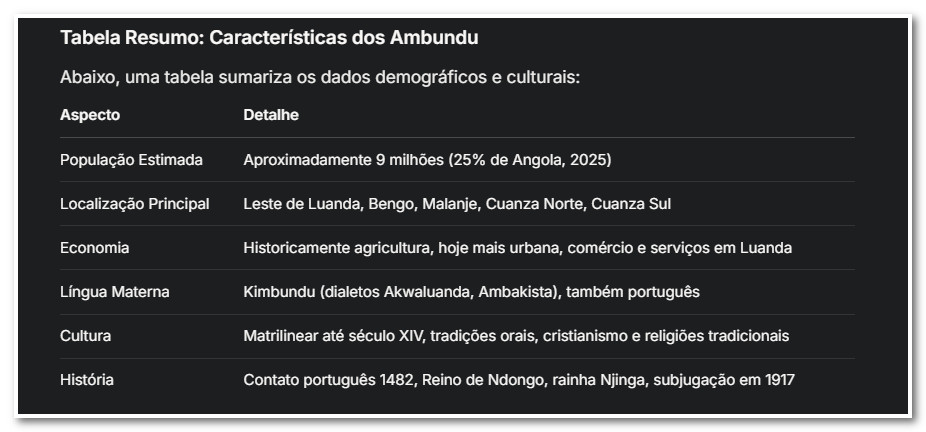Select the 'Economia' row label
The height and width of the screenshot is (432, 926).
(94, 248)
